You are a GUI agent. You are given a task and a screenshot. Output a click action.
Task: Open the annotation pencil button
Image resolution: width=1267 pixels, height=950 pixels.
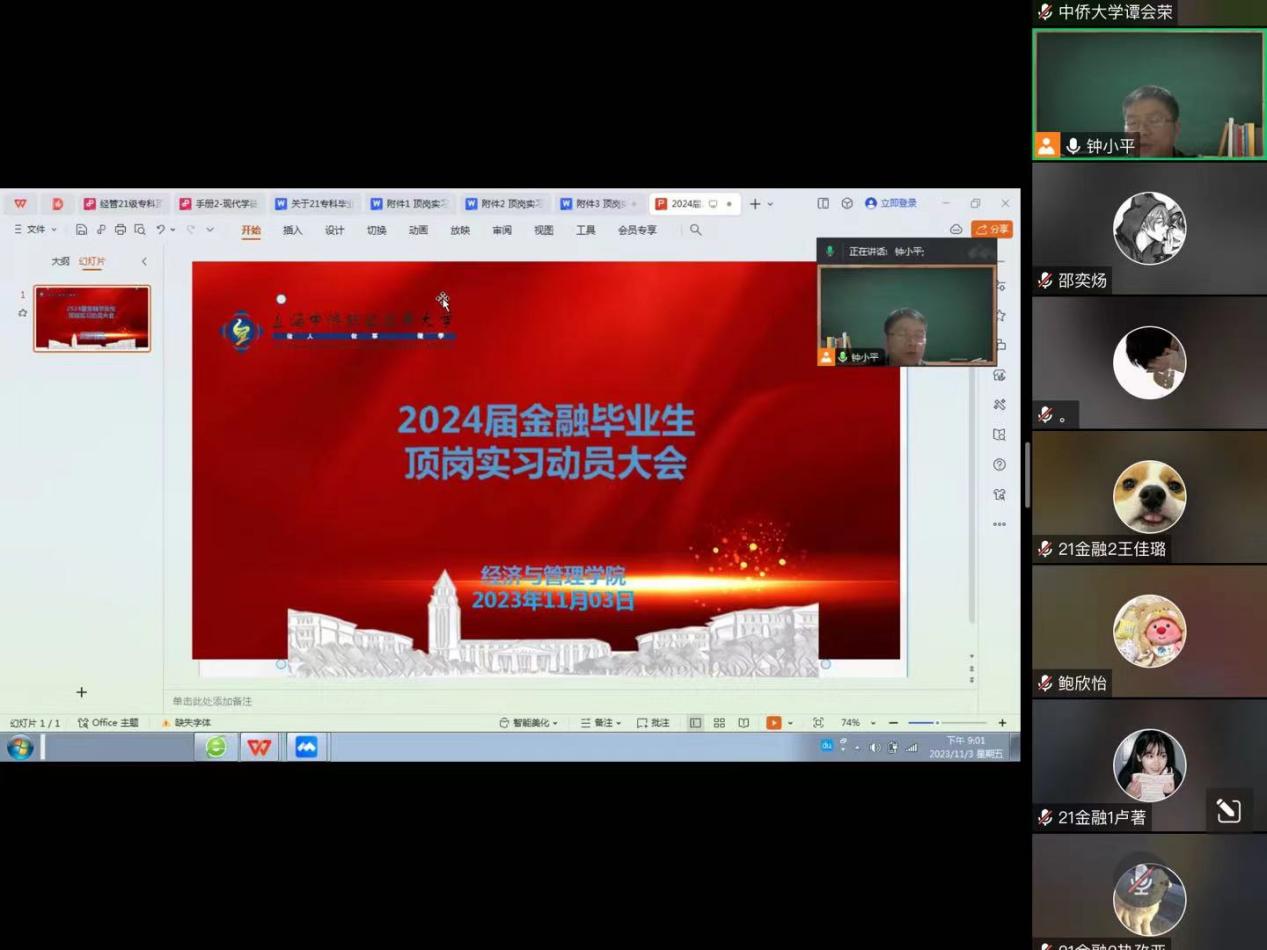pos(1228,811)
